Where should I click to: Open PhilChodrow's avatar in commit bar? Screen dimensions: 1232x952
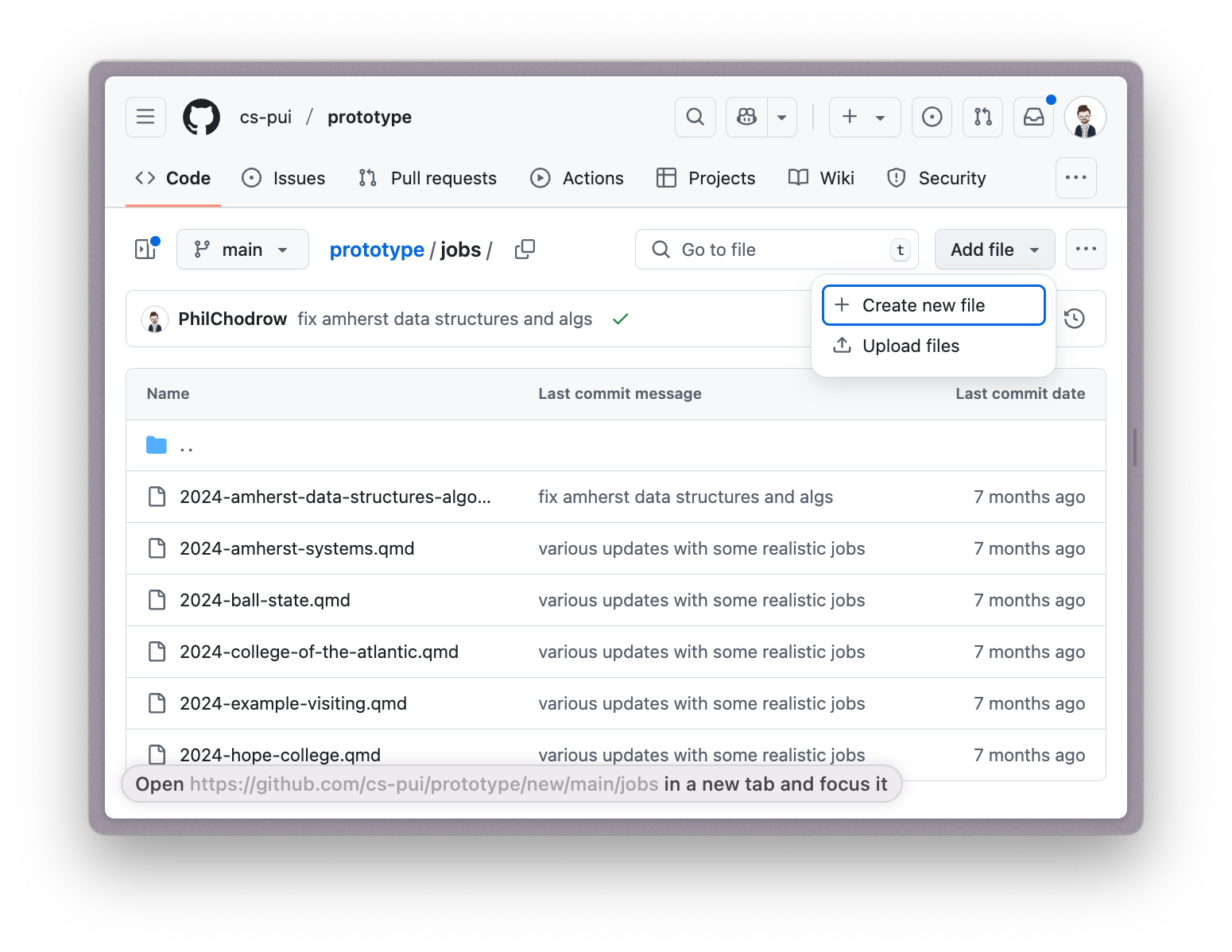tap(155, 319)
